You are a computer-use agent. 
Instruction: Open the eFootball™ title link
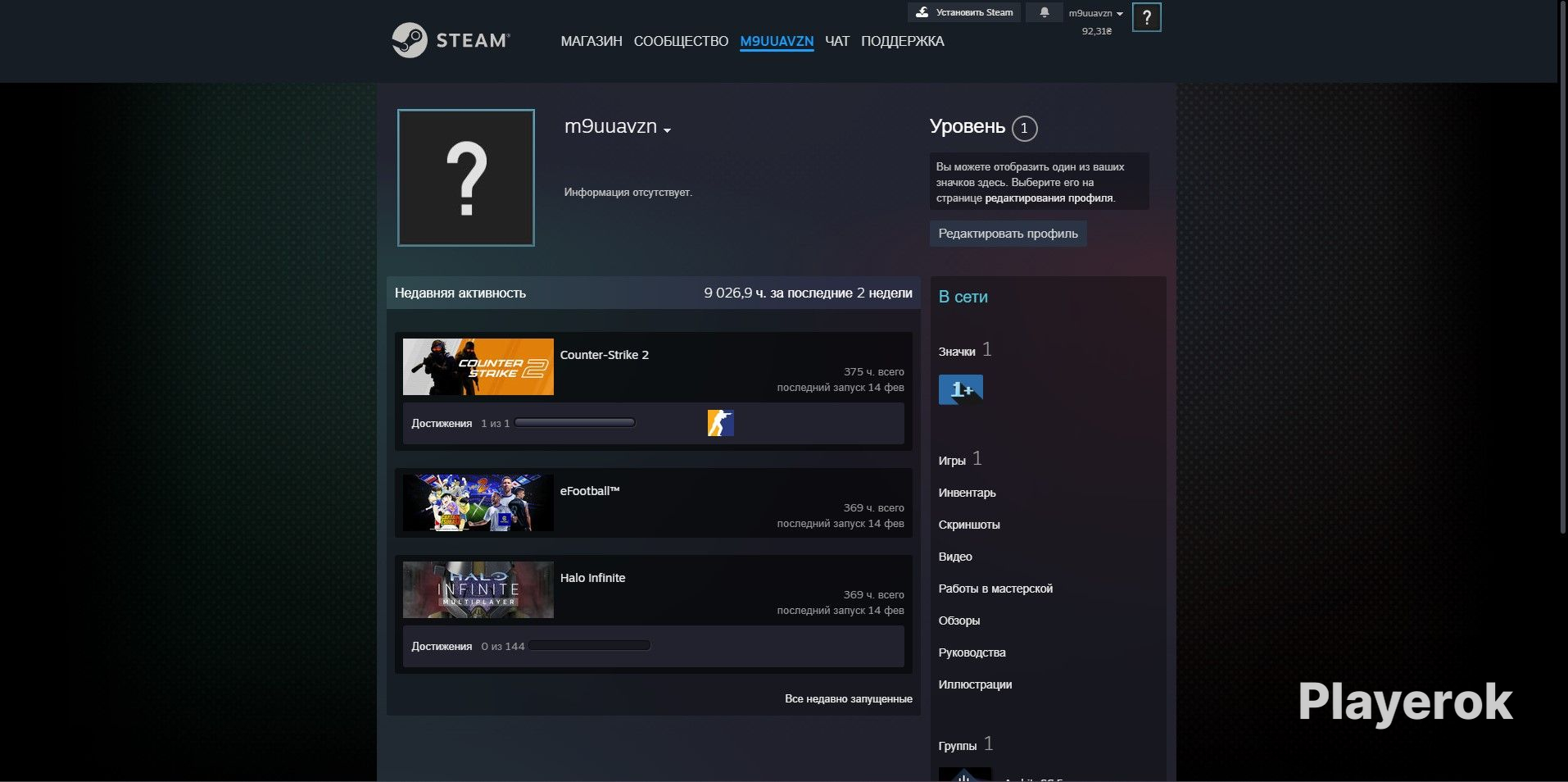tap(590, 491)
